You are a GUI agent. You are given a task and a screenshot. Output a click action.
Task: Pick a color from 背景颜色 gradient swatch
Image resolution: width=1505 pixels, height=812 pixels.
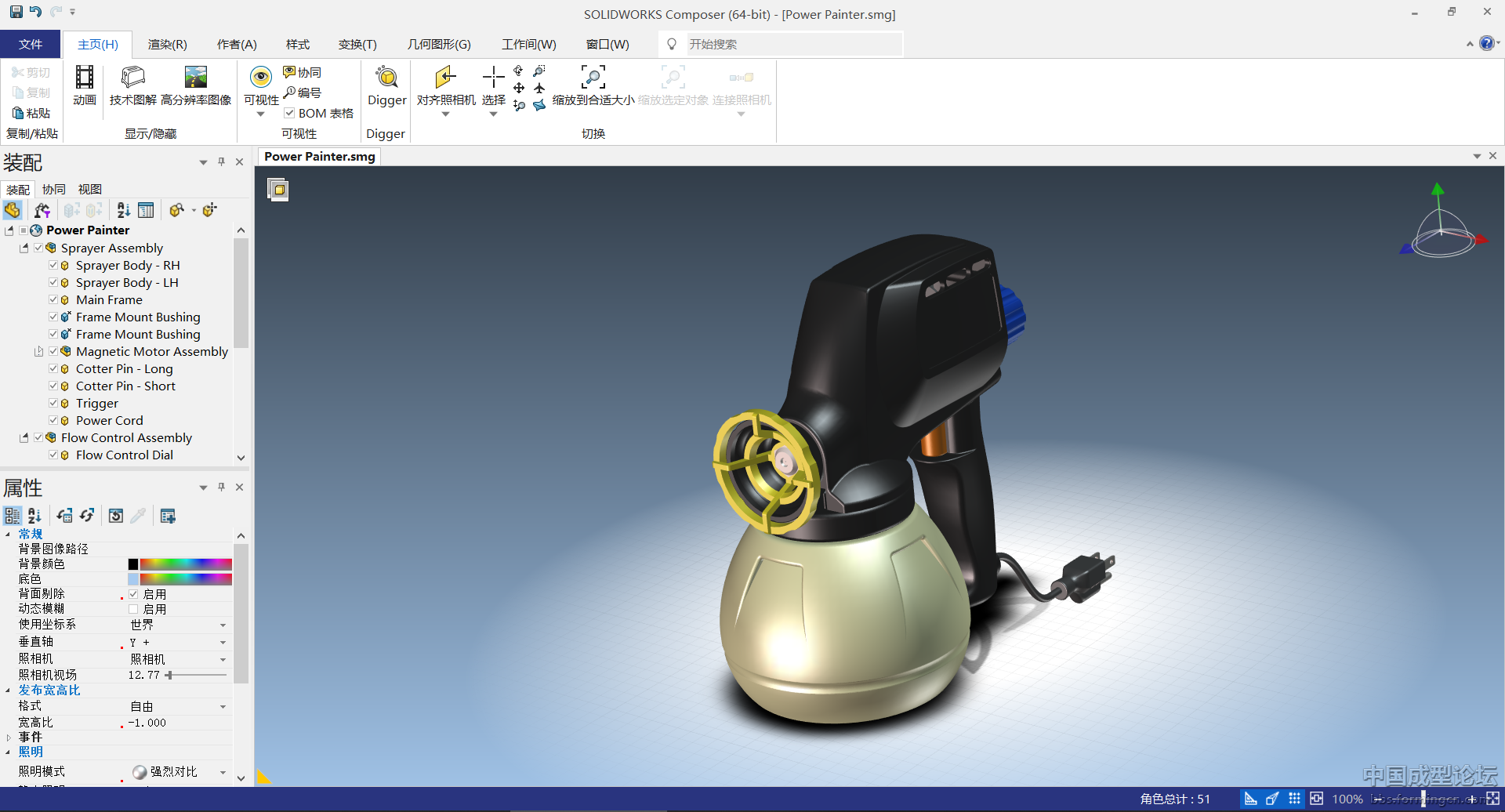[x=186, y=564]
